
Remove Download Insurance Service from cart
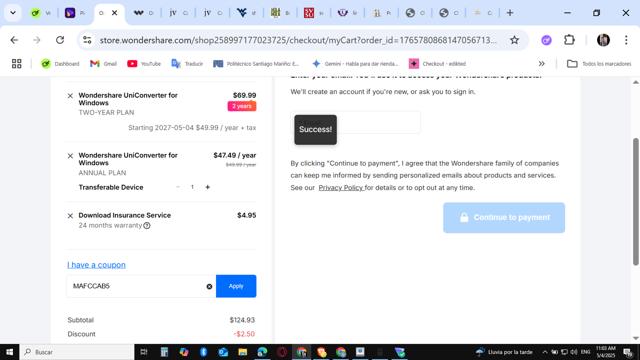click(70, 216)
